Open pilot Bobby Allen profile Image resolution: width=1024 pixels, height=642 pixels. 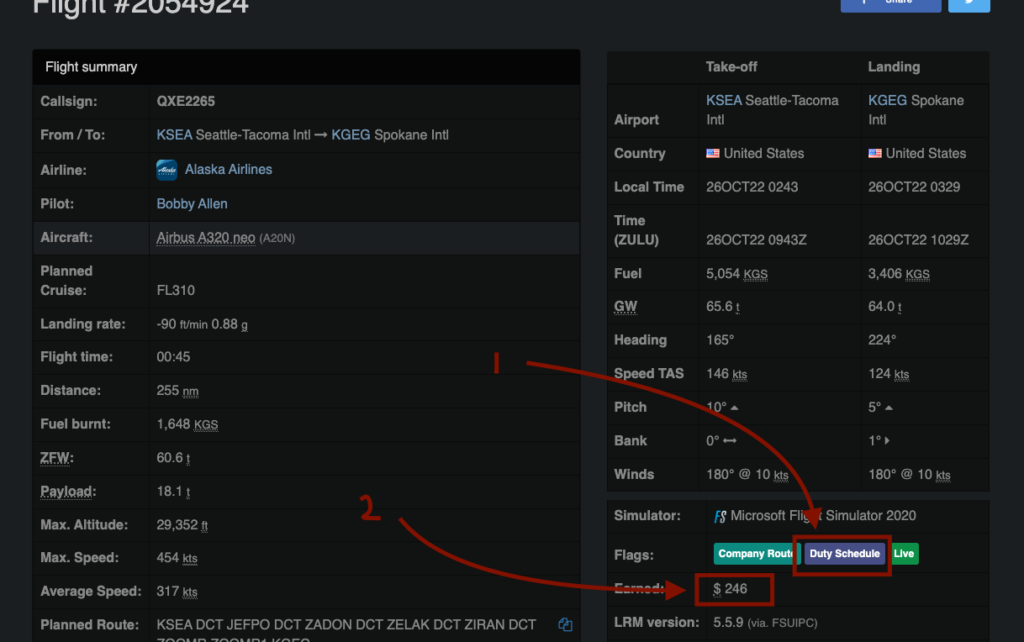(x=192, y=204)
